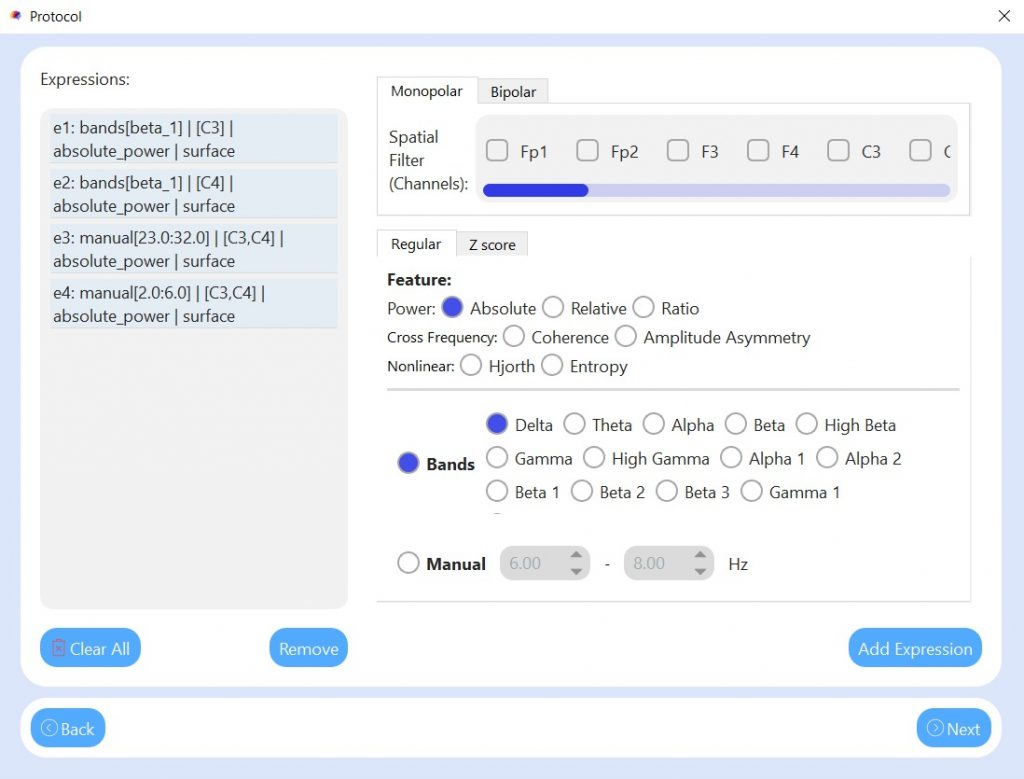
Task: Click the Next arrow icon
Action: click(x=935, y=729)
